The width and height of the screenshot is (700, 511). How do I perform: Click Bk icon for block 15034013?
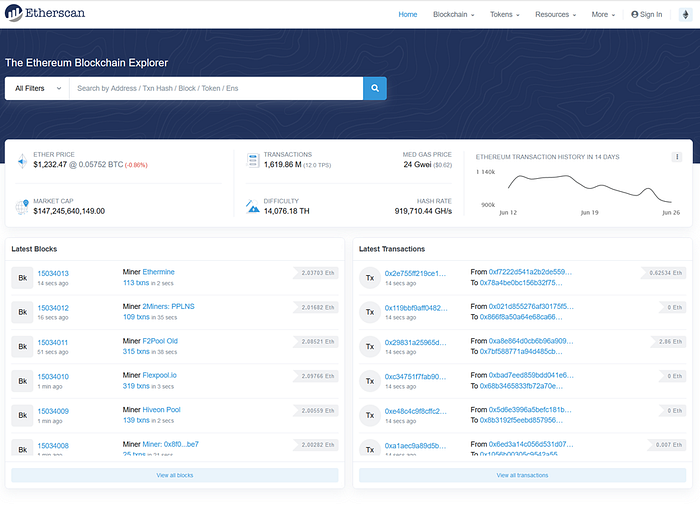22,277
